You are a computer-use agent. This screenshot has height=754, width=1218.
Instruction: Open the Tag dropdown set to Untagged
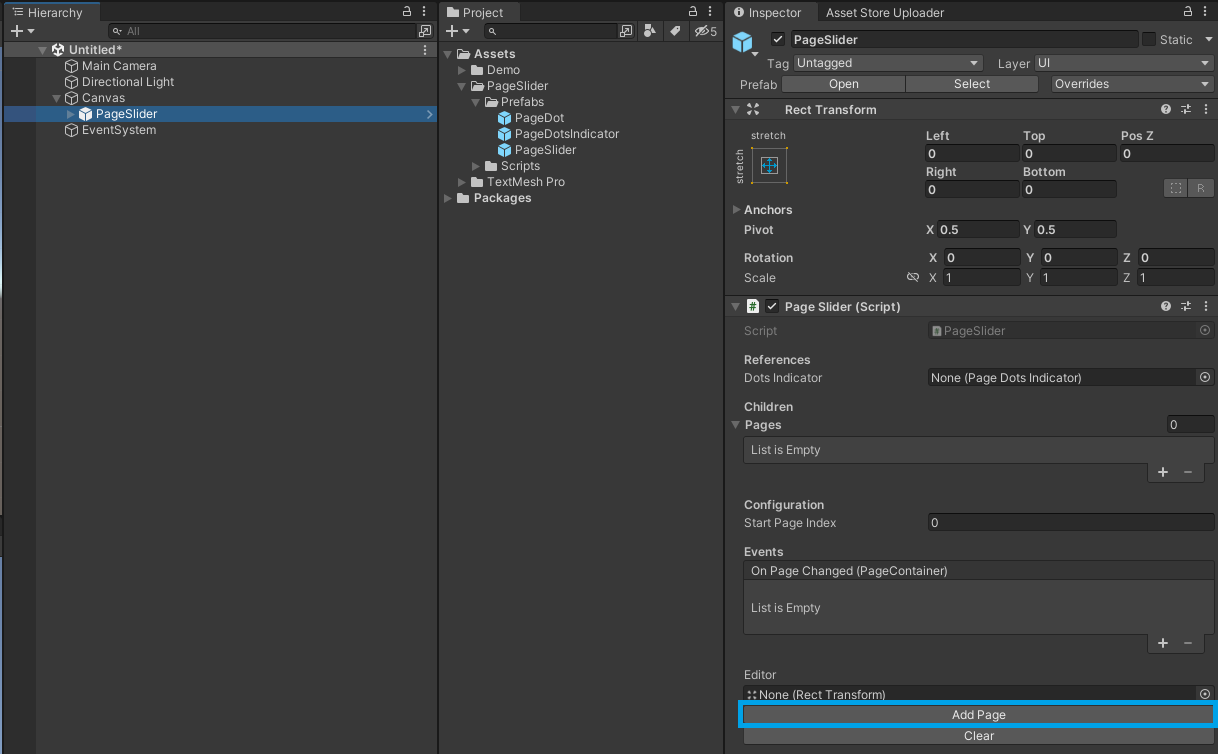pyautogui.click(x=888, y=63)
